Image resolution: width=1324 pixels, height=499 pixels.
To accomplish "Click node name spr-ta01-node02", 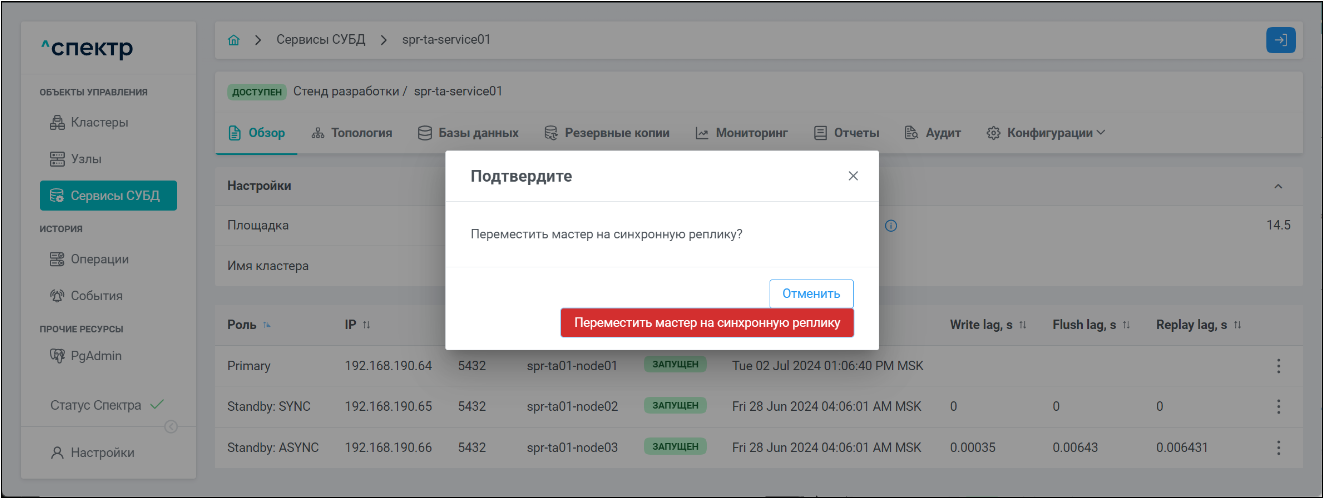I will pos(572,406).
